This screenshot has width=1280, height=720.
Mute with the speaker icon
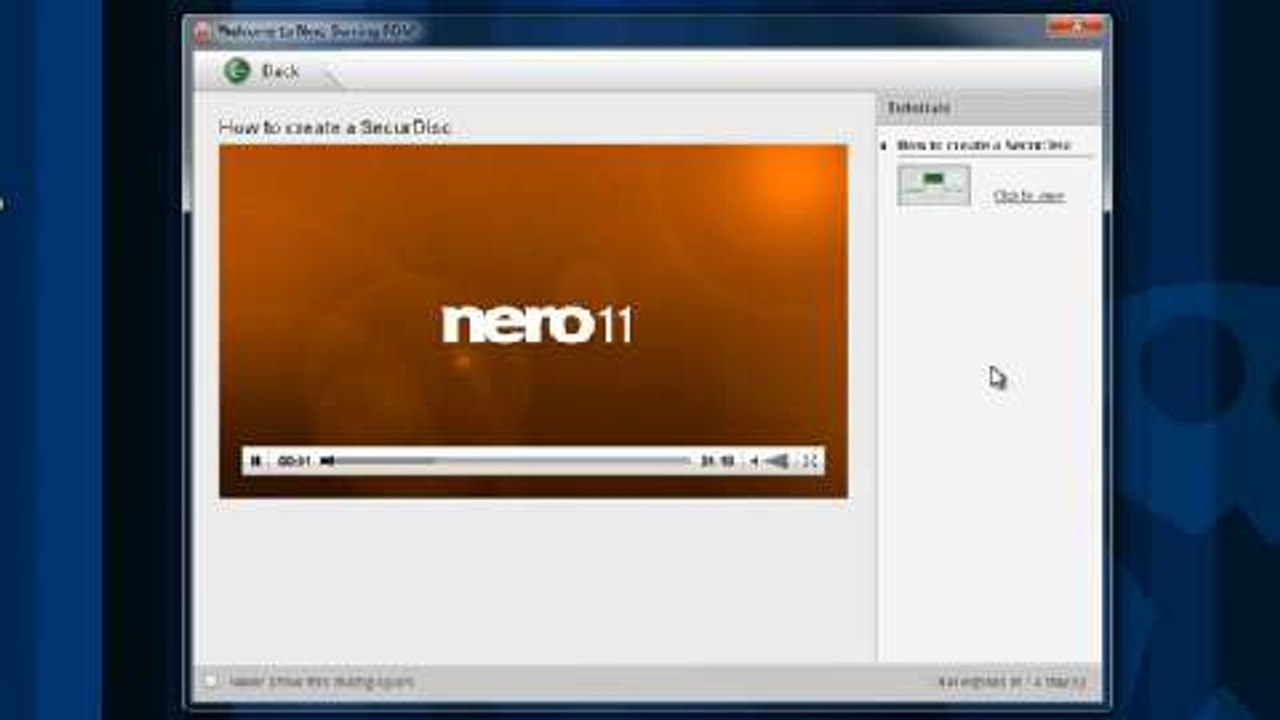click(x=754, y=461)
